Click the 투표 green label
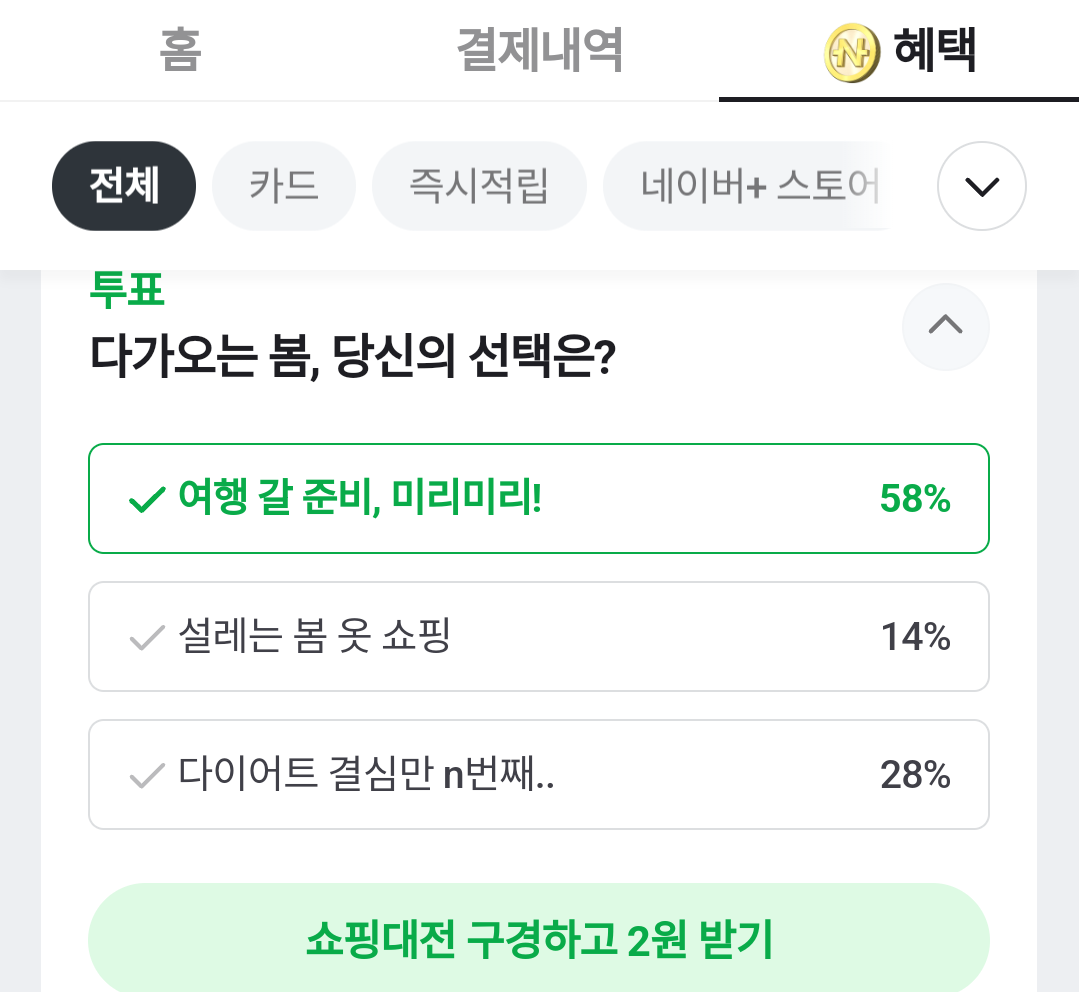 [127, 290]
